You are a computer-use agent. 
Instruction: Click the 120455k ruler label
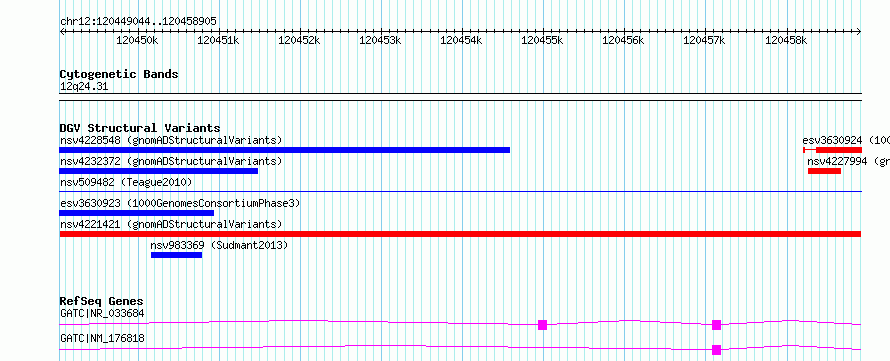click(x=542, y=40)
